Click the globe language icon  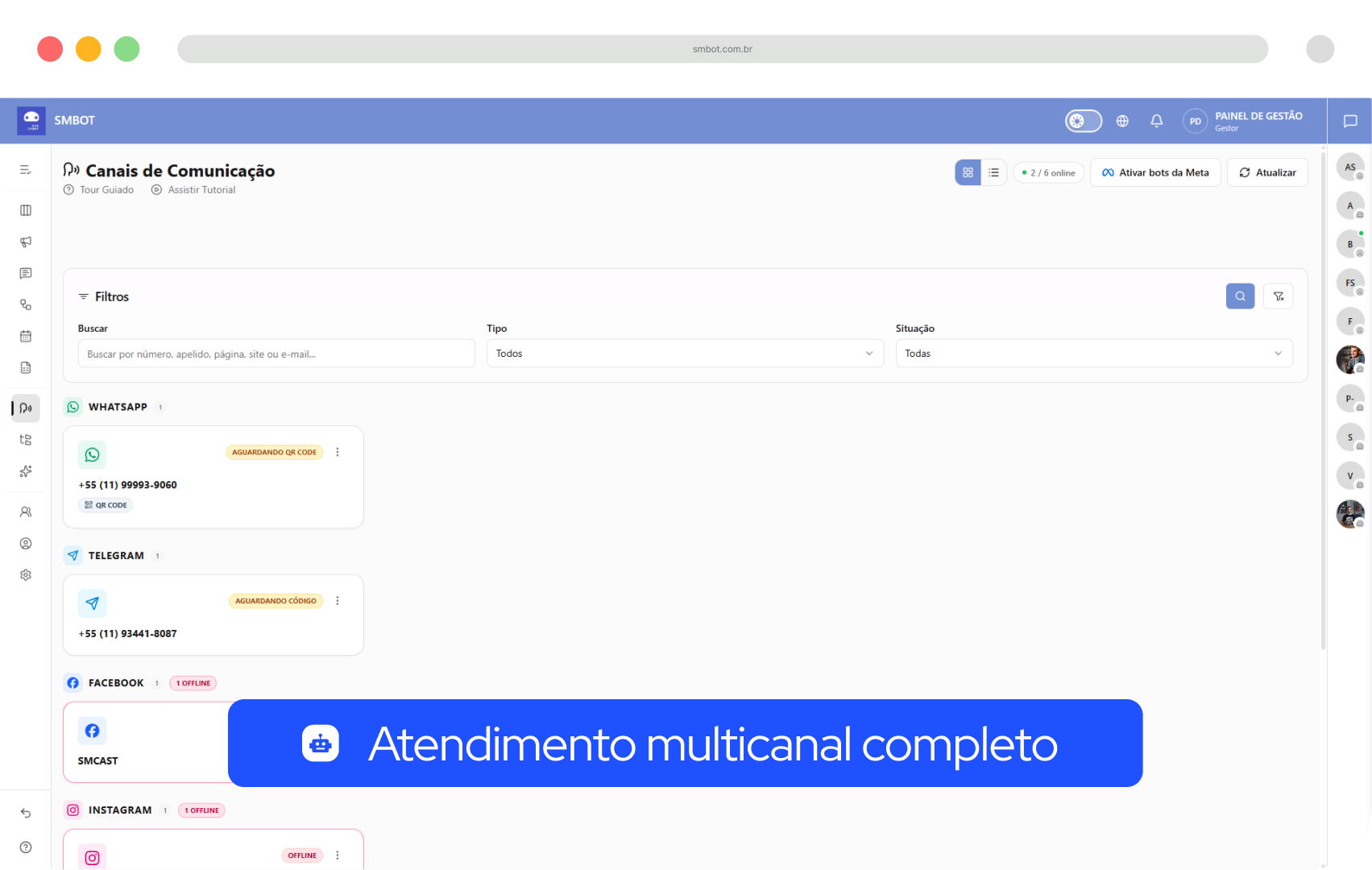(x=1122, y=121)
